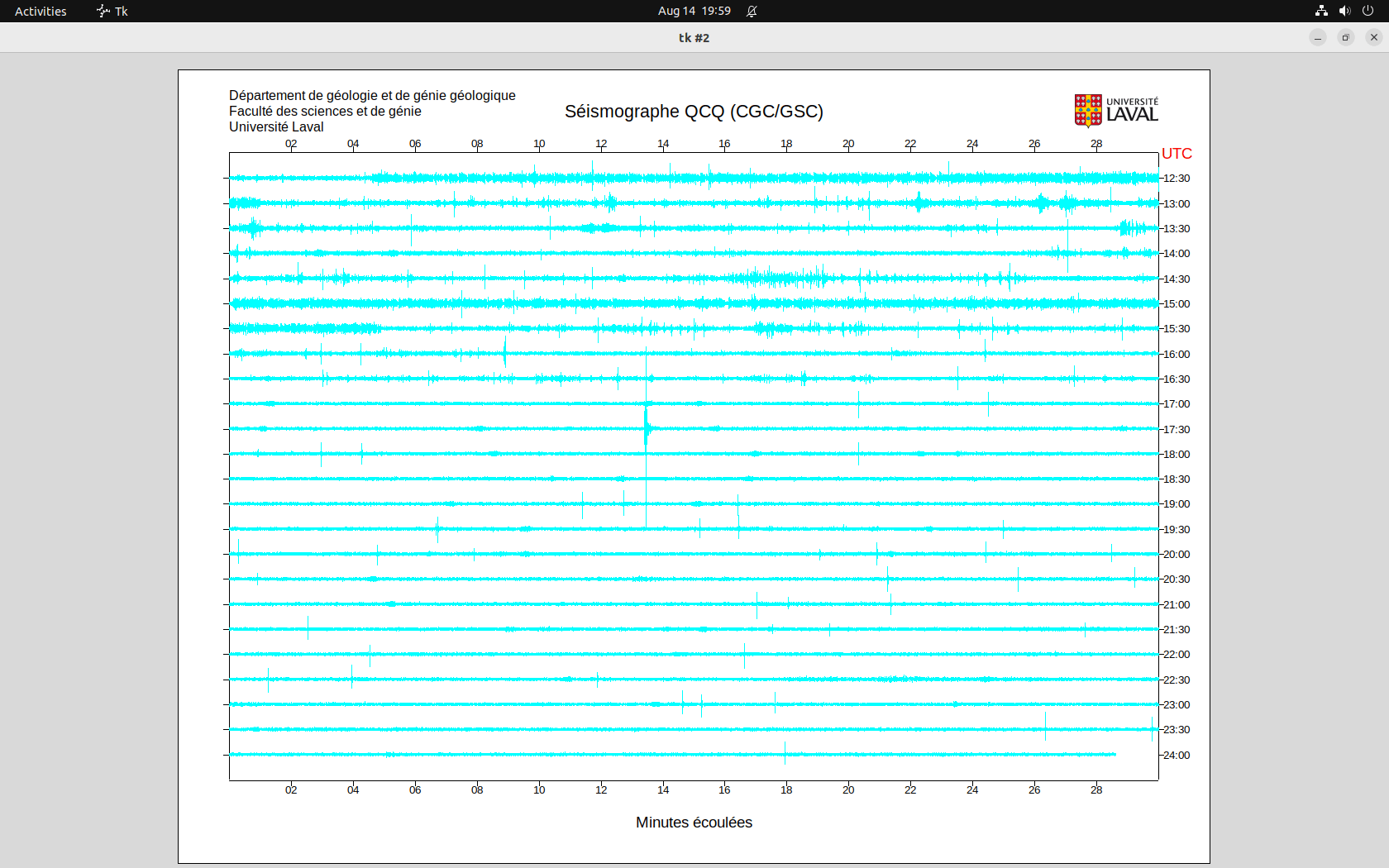The height and width of the screenshot is (868, 1389).
Task: Open the network status icon
Action: pyautogui.click(x=1321, y=11)
